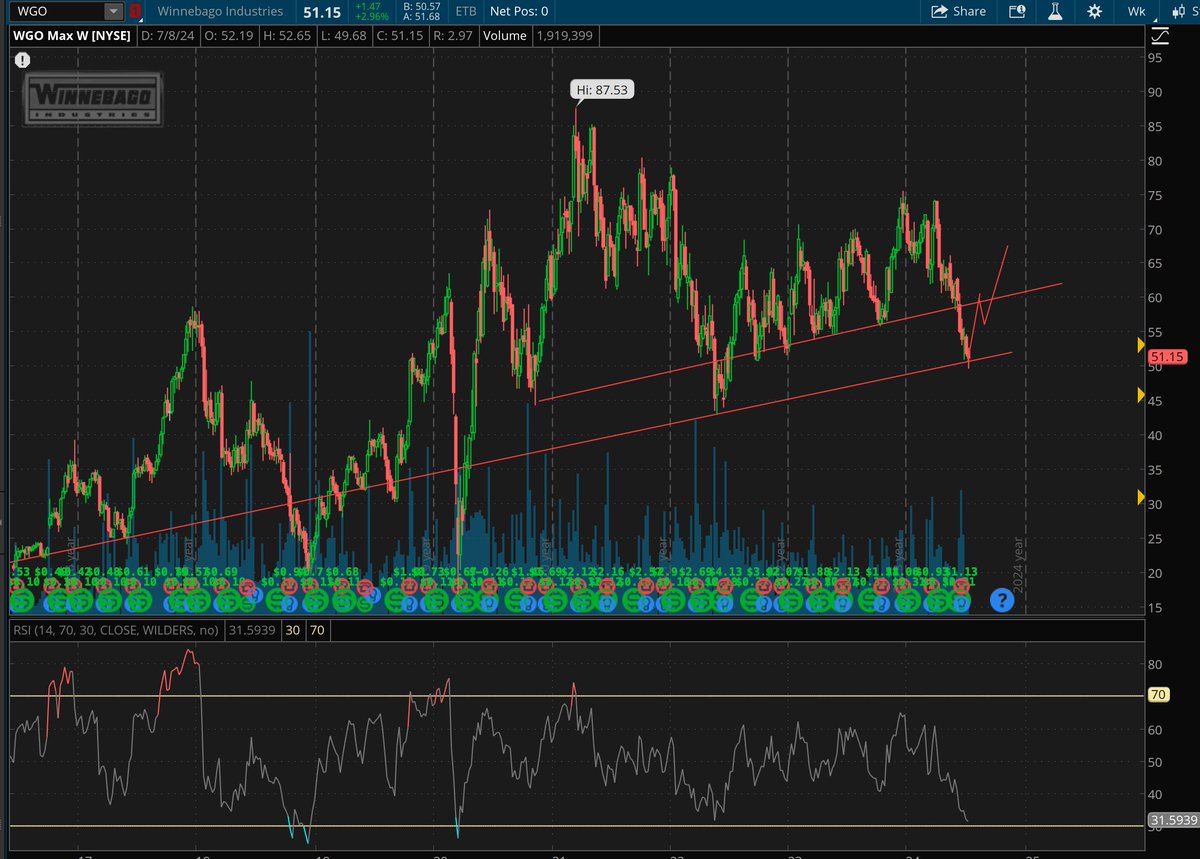Click the ETB label
The image size is (1200, 859).
click(x=465, y=12)
